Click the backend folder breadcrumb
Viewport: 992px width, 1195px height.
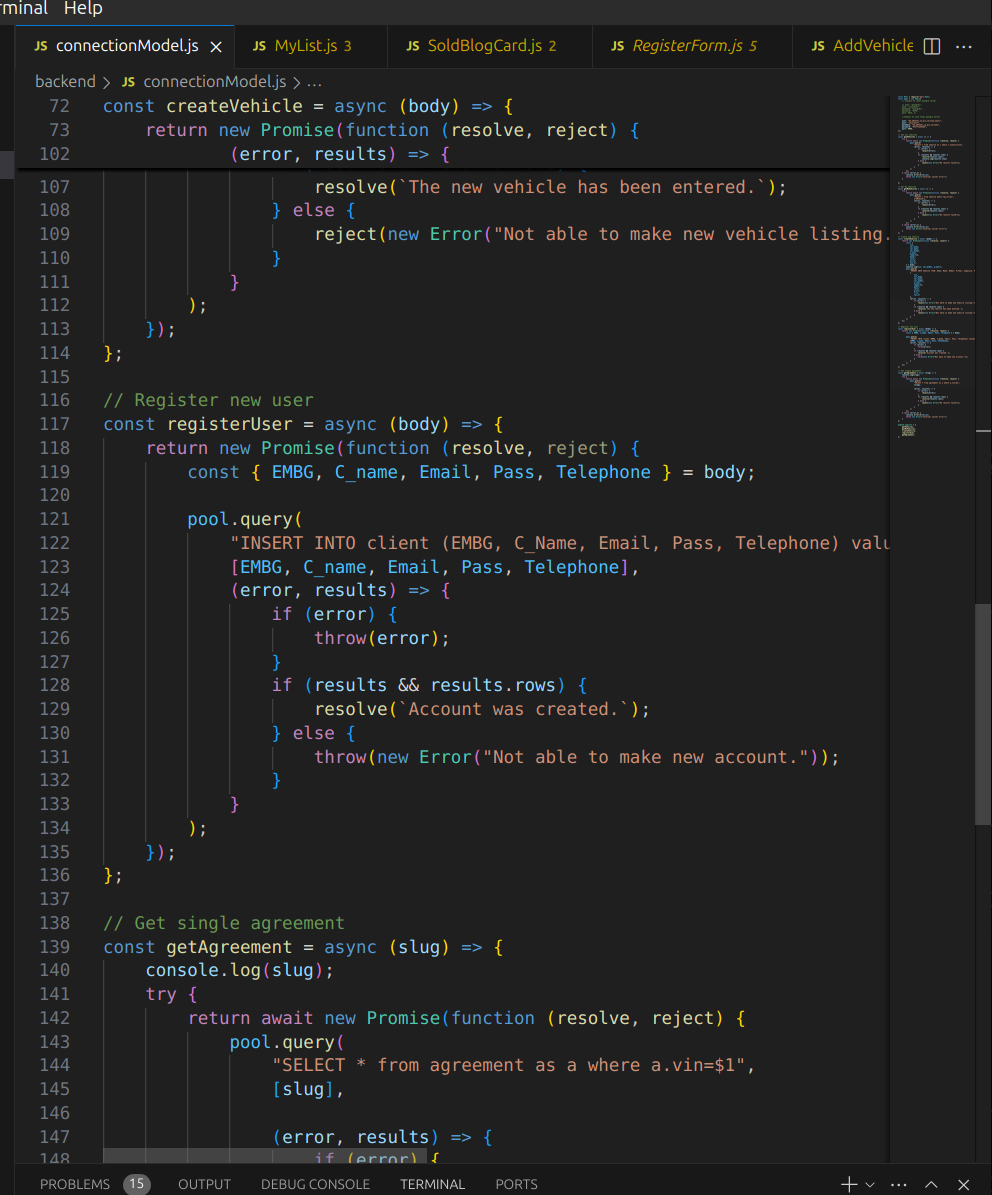pos(65,82)
